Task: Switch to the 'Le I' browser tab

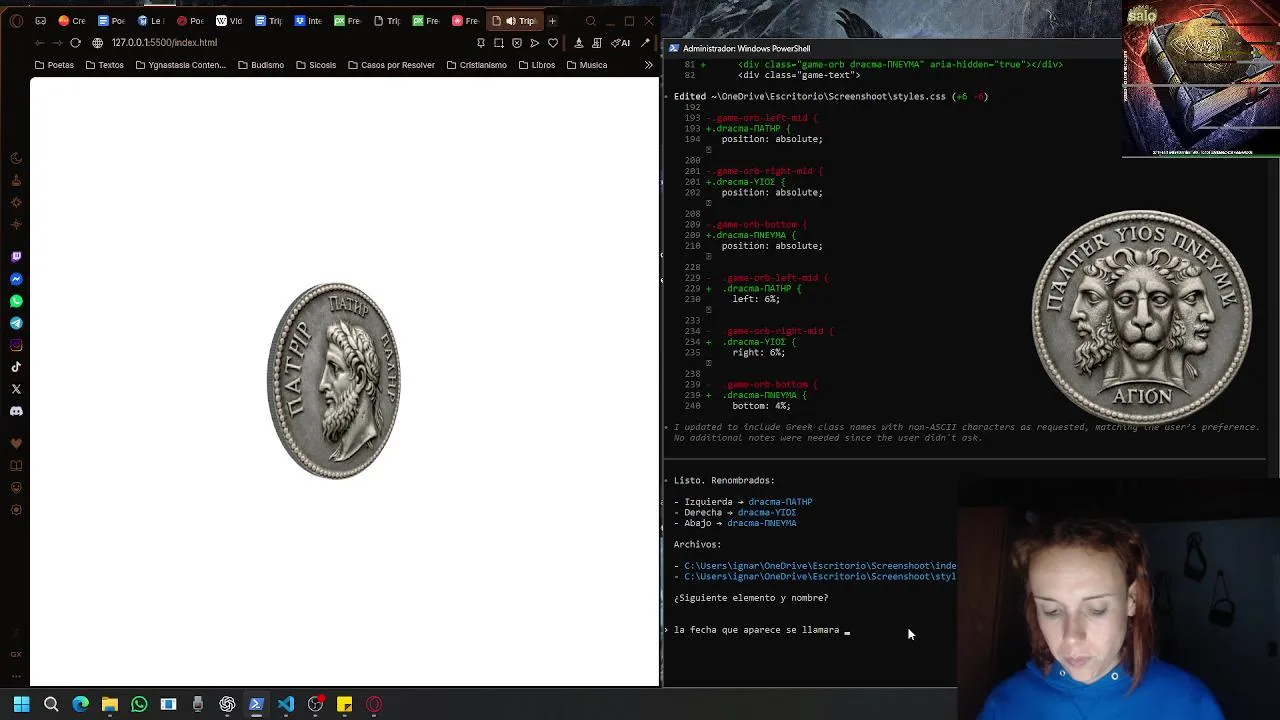Action: [x=150, y=21]
